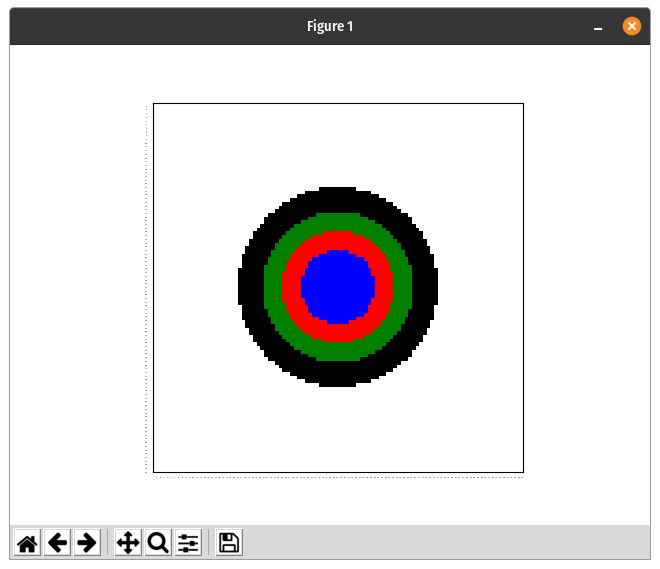Activate the pan axes tool
The height and width of the screenshot is (569, 660).
click(x=128, y=542)
